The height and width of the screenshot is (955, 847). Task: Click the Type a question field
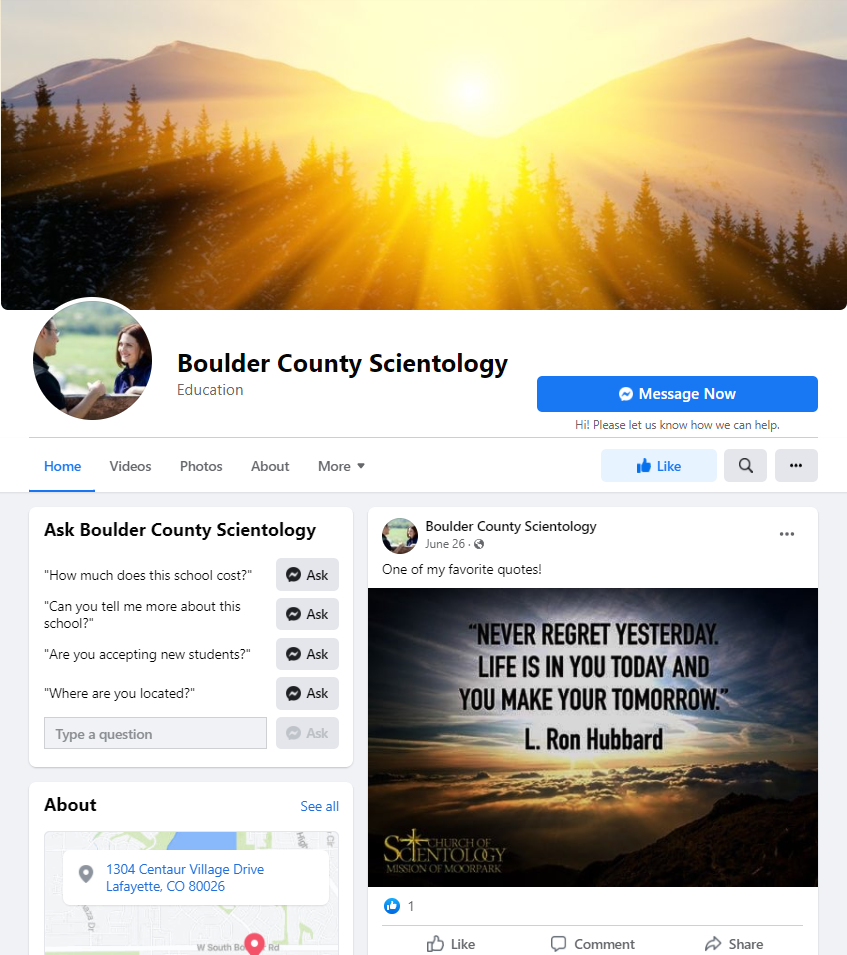[x=155, y=733]
